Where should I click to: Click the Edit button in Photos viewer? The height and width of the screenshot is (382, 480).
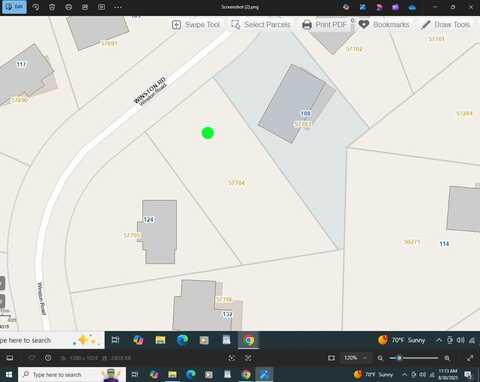click(14, 7)
